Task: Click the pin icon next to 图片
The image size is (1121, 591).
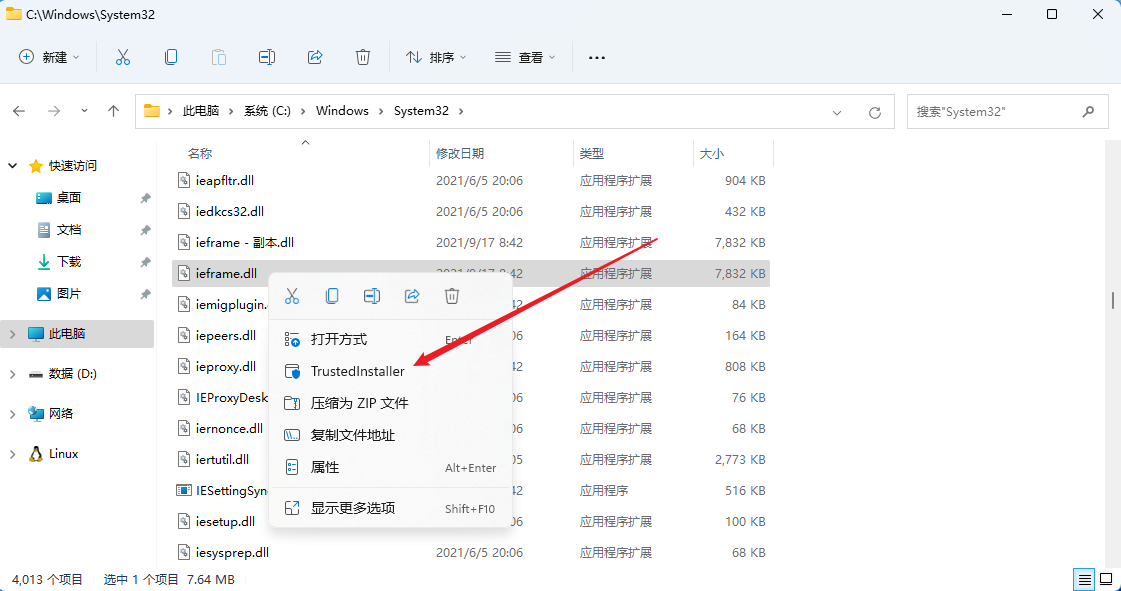Action: click(145, 294)
